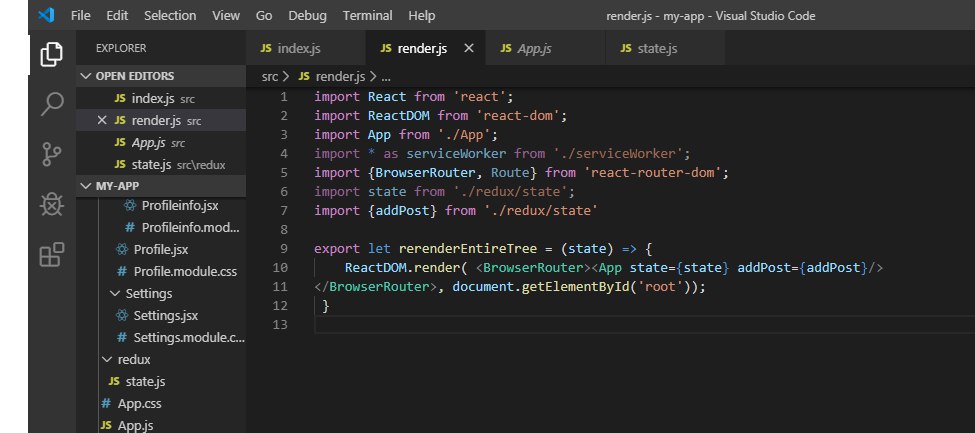Collapse the Settings folder
Image resolution: width=975 pixels, height=433 pixels.
click(148, 293)
